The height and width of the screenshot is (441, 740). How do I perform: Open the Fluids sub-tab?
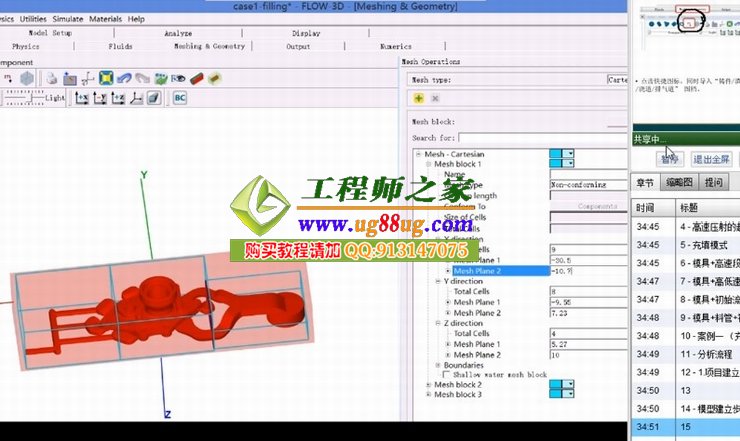120,46
